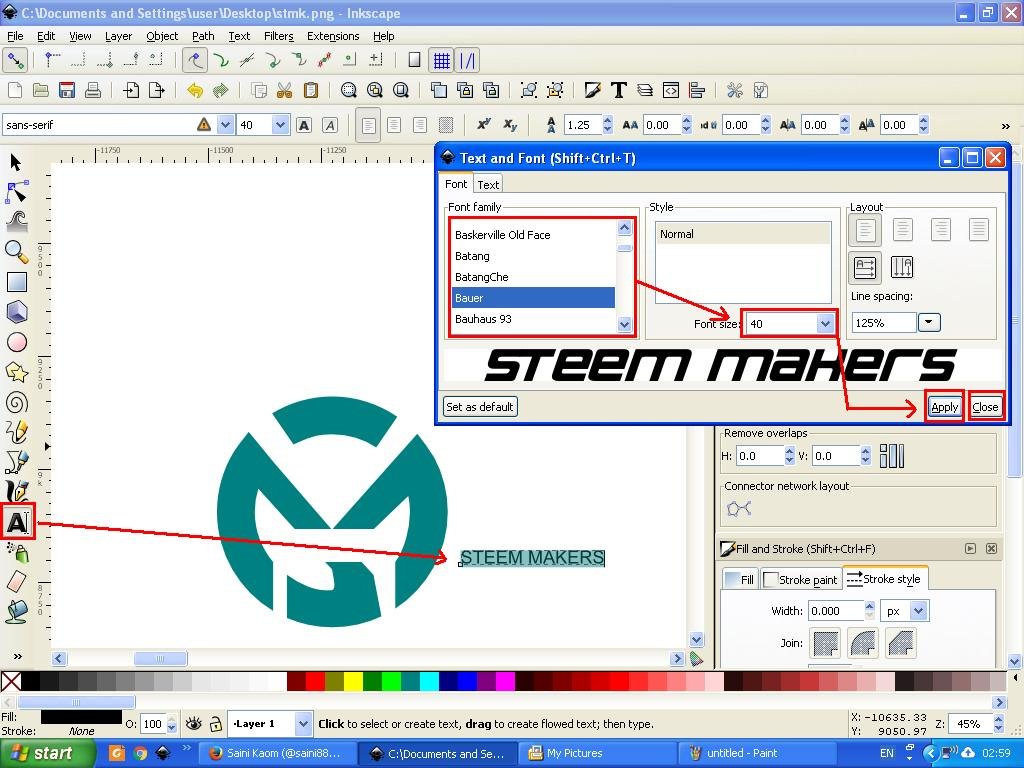Choose the None (X) palette swatch
This screenshot has height=768, width=1024.
(x=10, y=681)
